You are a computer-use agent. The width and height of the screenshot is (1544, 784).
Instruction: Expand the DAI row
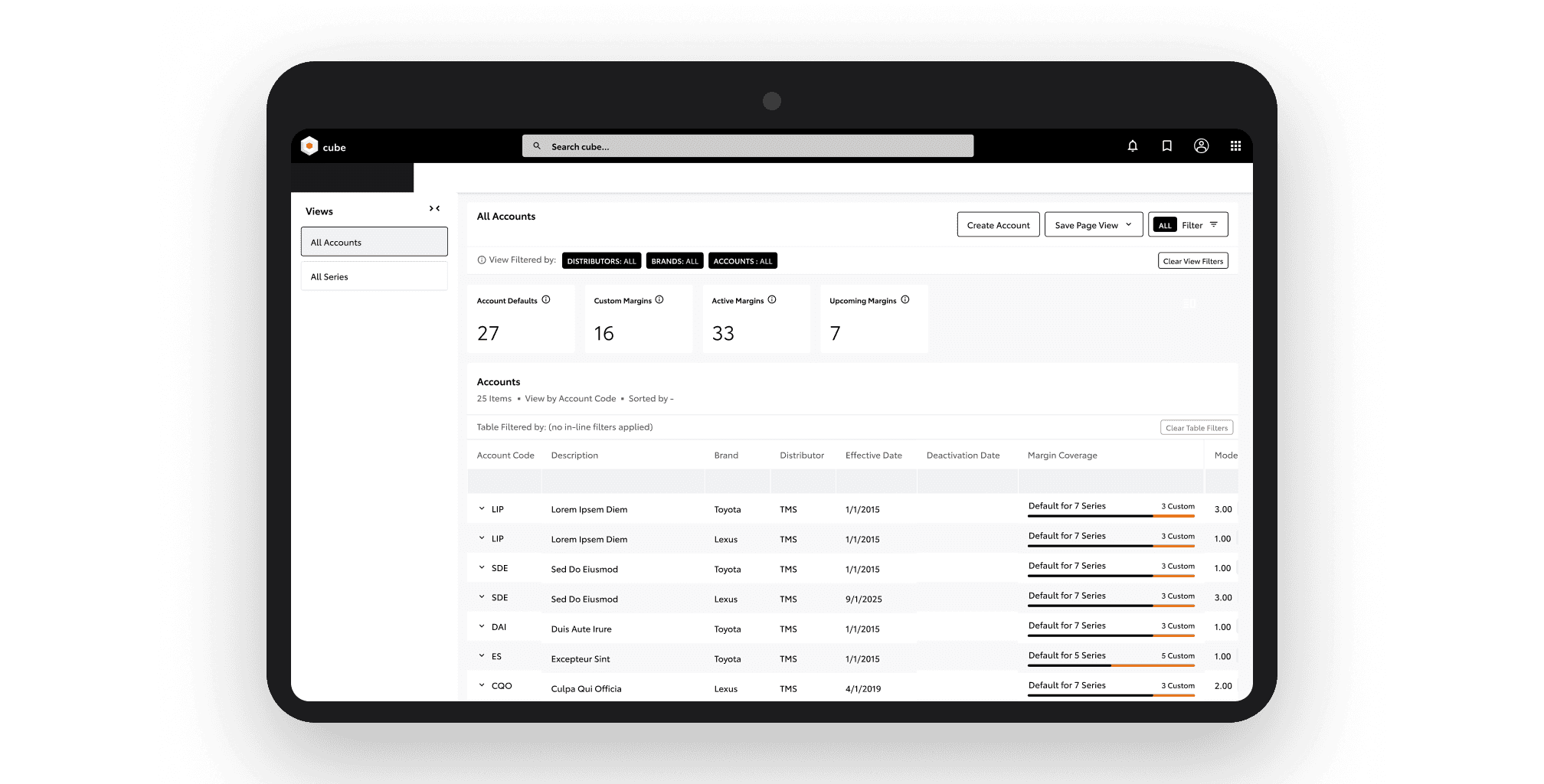482,626
